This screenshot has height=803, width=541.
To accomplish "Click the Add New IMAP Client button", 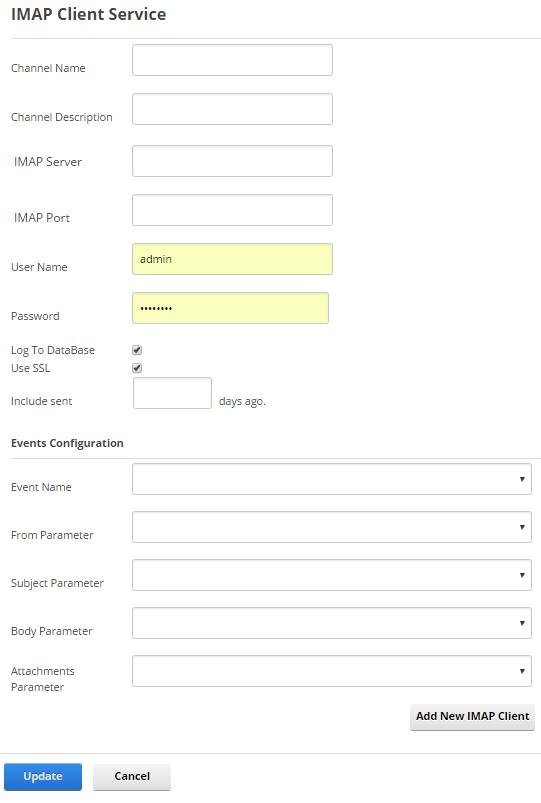I will click(472, 716).
